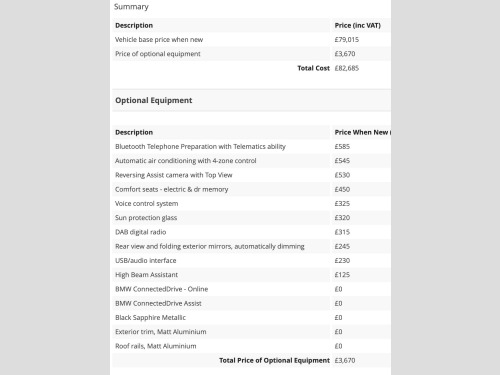The height and width of the screenshot is (375, 500).
Task: Click the Comfort seats electric & dr memory row
Action: click(x=252, y=189)
